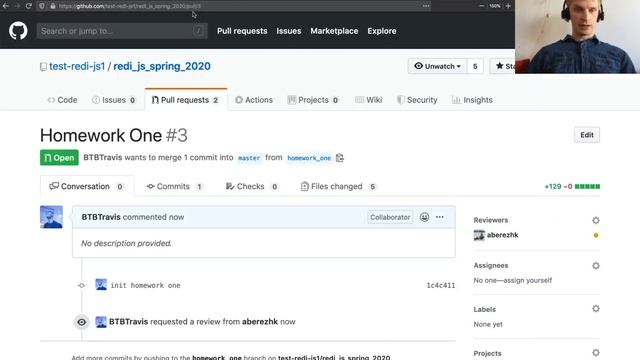Open the init homework one commit

click(145, 285)
